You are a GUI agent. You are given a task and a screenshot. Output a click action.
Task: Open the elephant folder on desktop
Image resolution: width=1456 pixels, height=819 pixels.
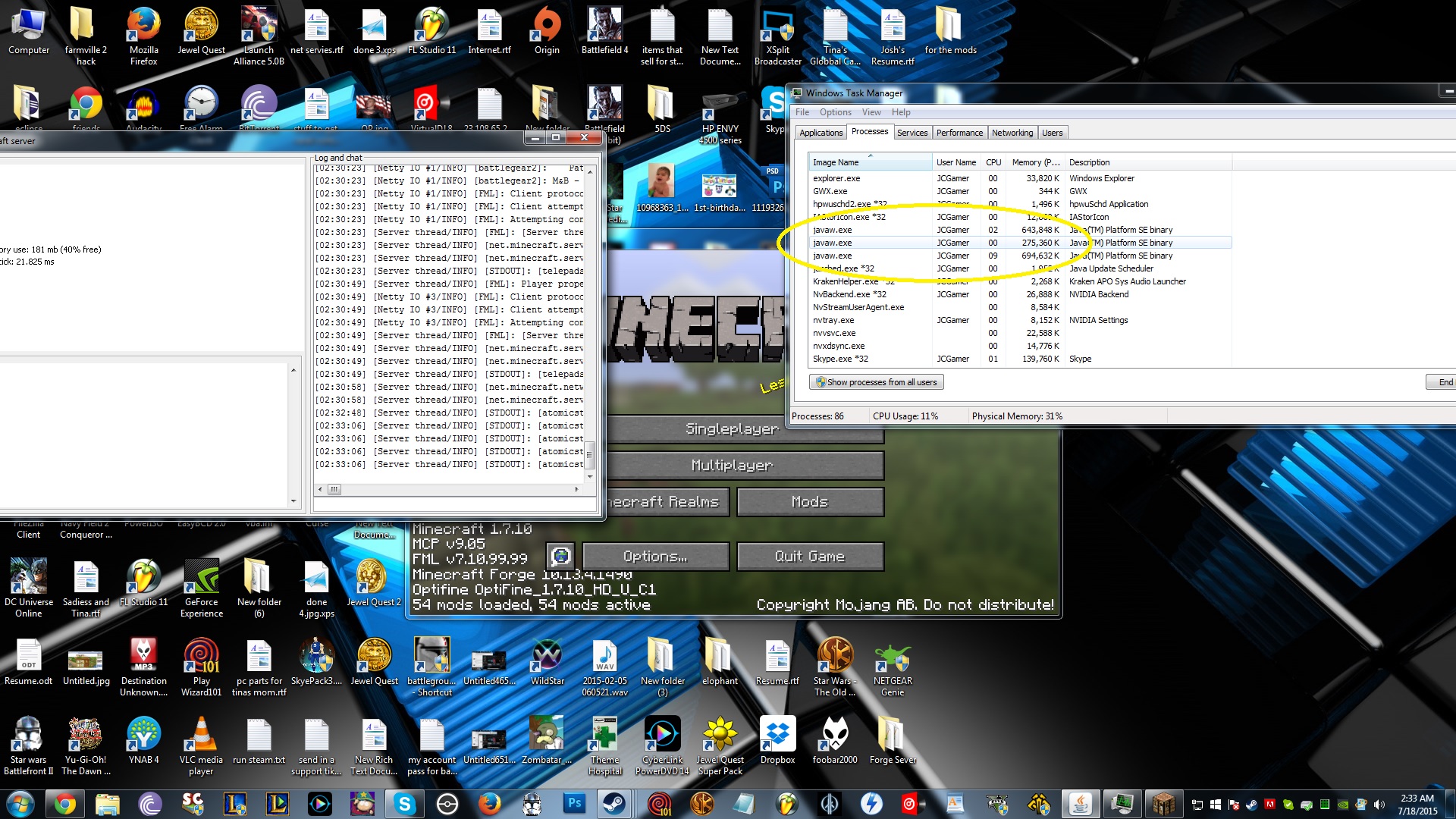click(720, 662)
